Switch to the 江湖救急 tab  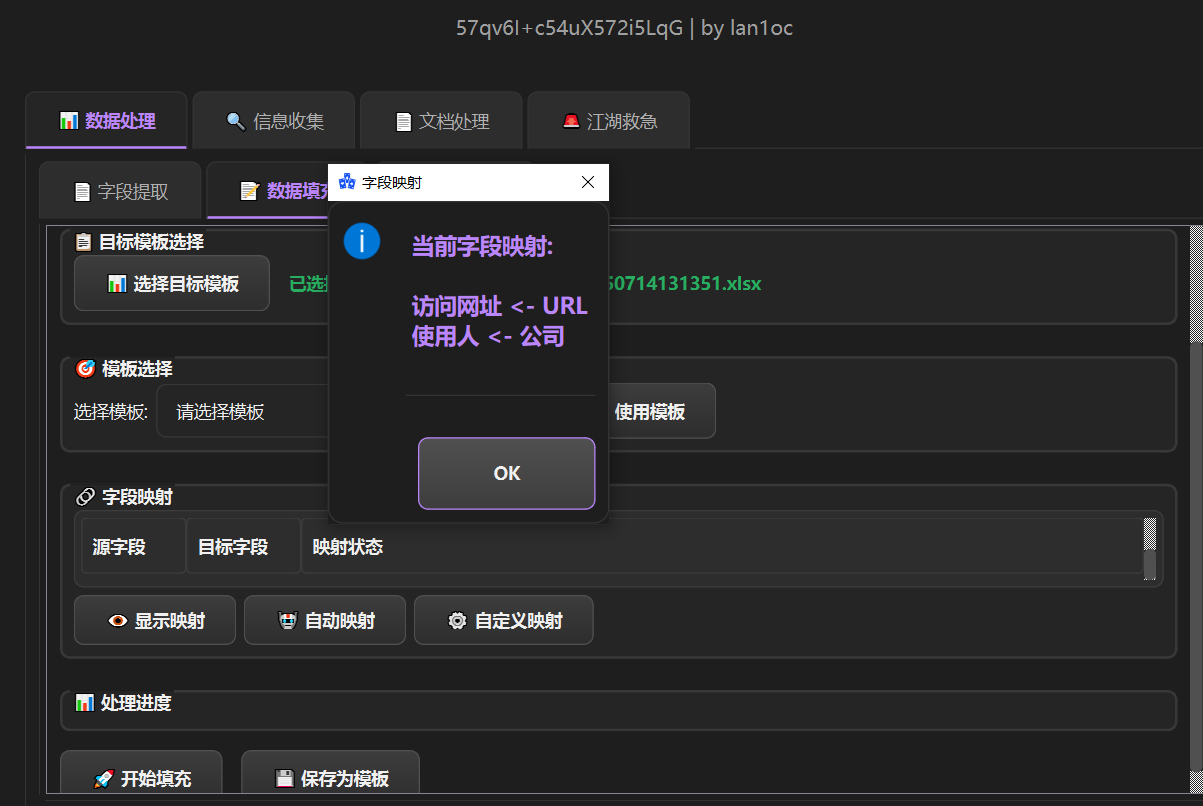pyautogui.click(x=608, y=121)
